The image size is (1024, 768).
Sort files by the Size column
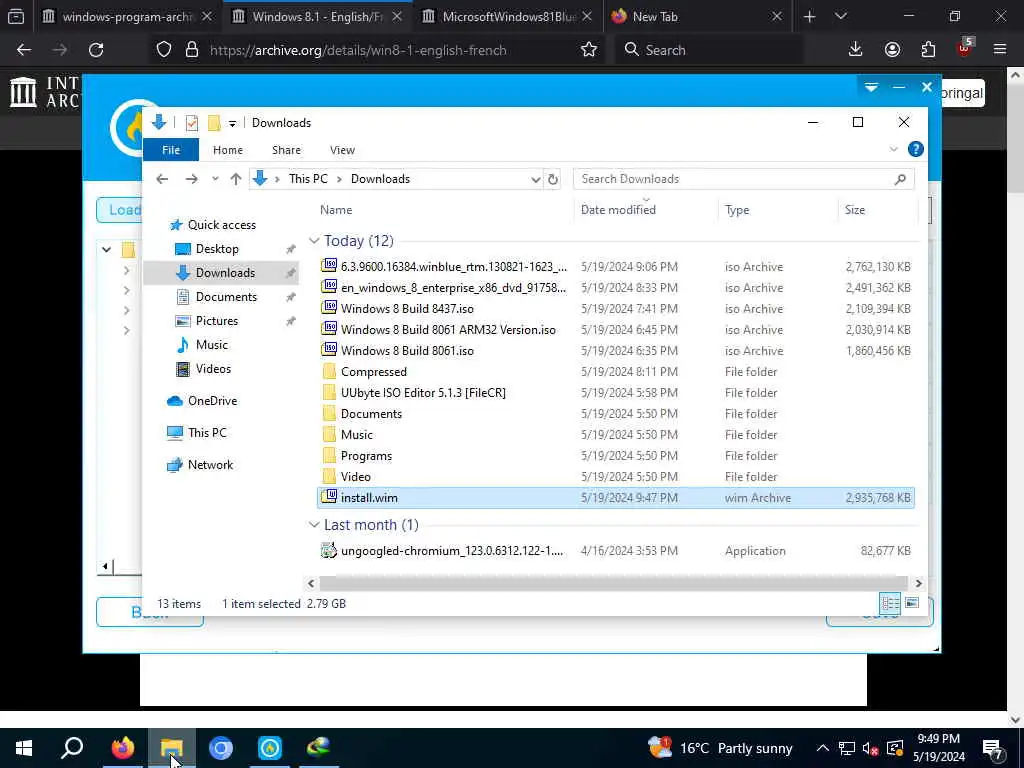pos(855,210)
